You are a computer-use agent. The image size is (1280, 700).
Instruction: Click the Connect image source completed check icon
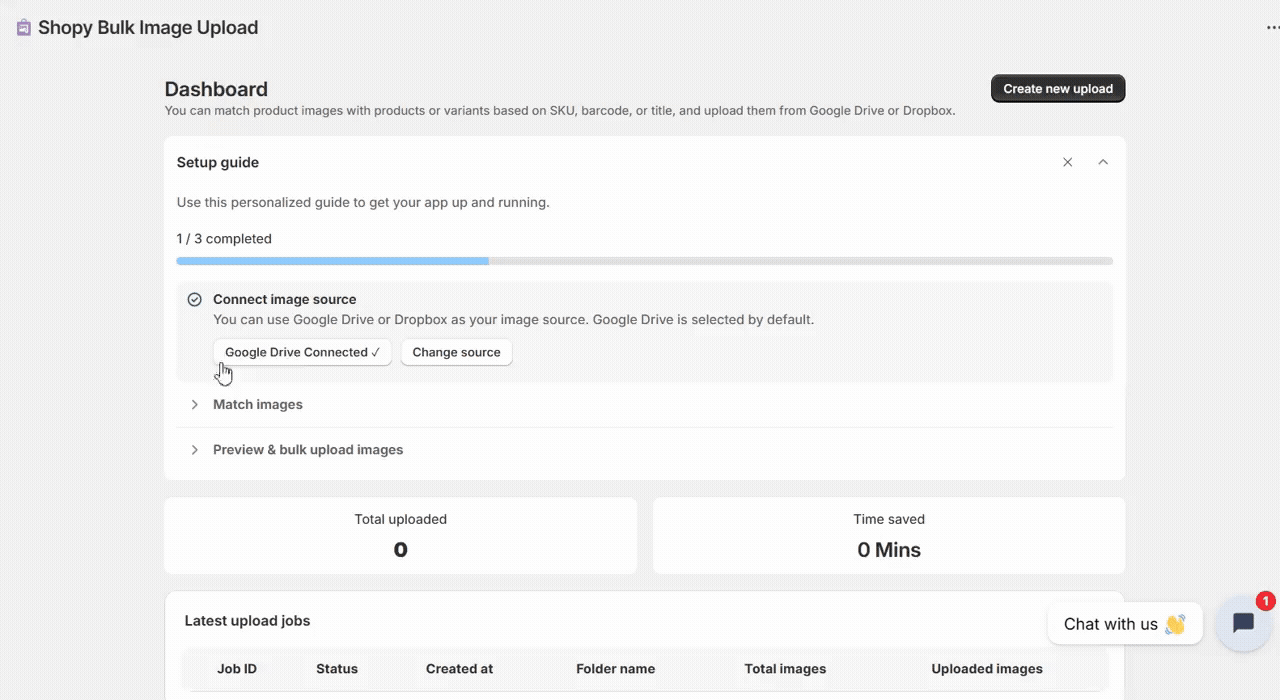(x=195, y=299)
